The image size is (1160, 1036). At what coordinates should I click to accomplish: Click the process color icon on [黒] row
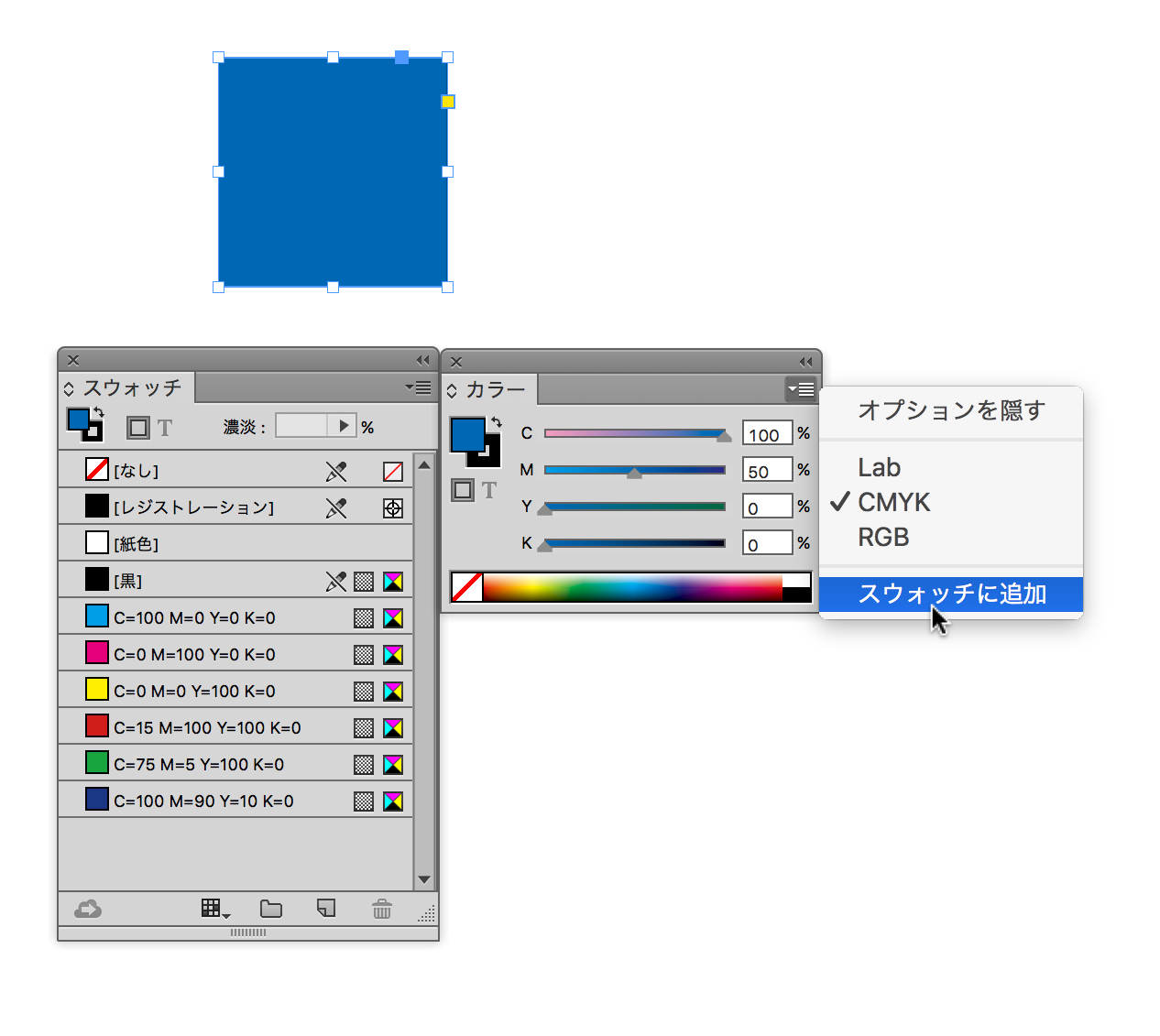point(364,582)
